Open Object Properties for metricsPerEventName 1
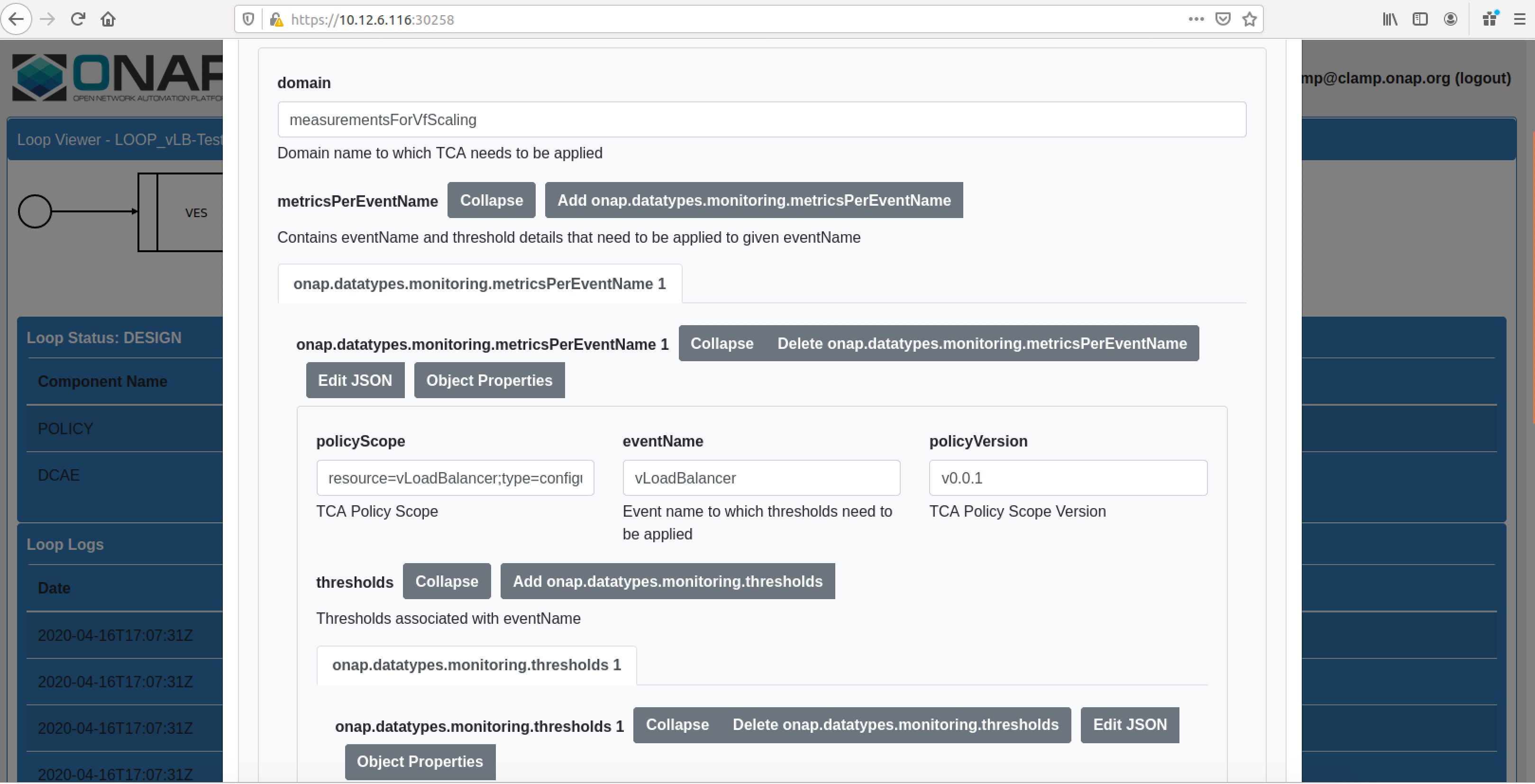The image size is (1535, 784). (489, 380)
